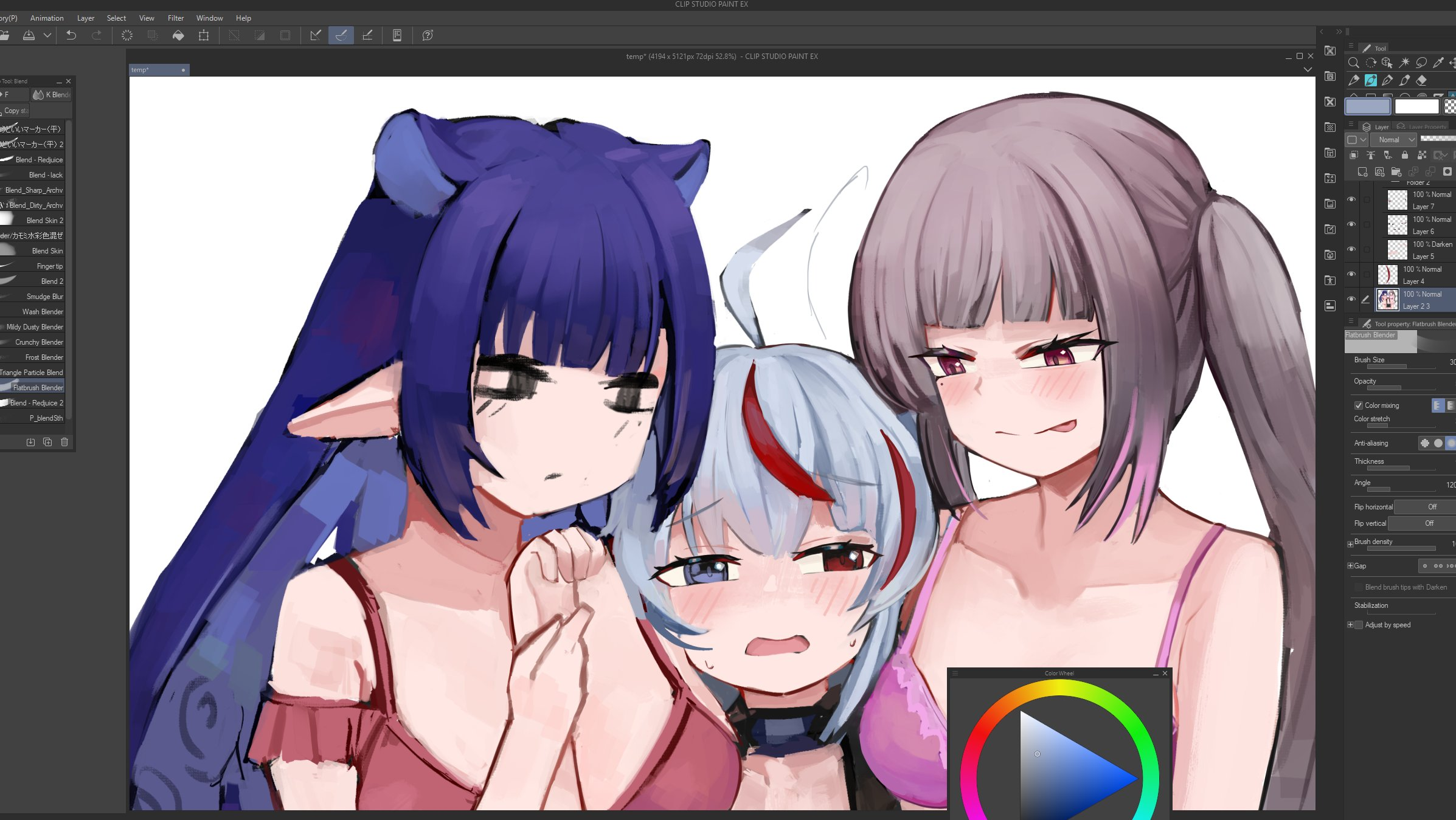Select the Eraser tool
The height and width of the screenshot is (820, 1456).
tap(1421, 80)
